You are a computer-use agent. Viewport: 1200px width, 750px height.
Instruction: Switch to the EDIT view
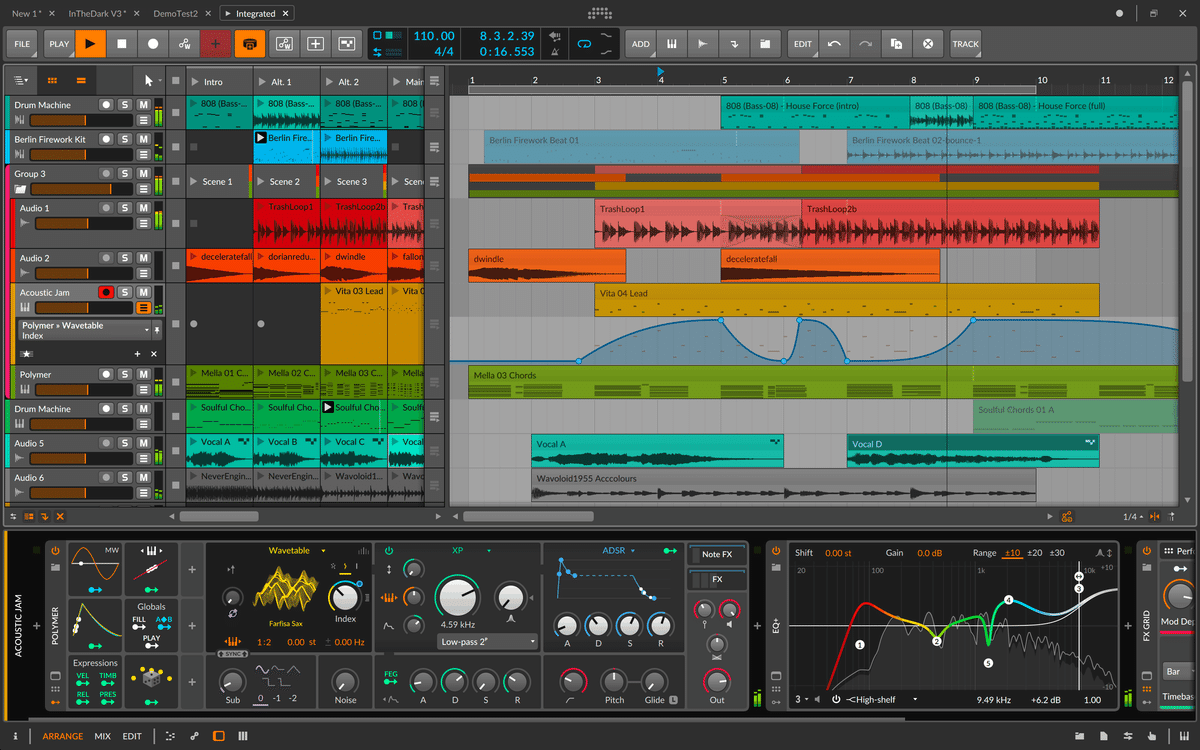(x=132, y=736)
